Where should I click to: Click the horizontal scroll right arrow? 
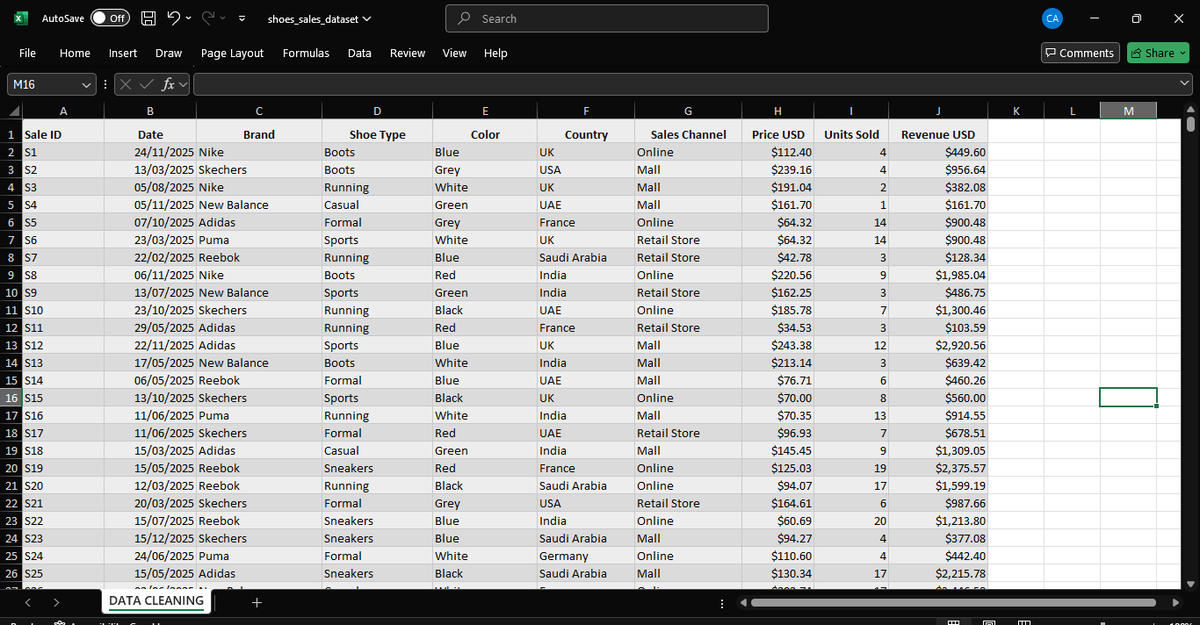click(x=1177, y=602)
